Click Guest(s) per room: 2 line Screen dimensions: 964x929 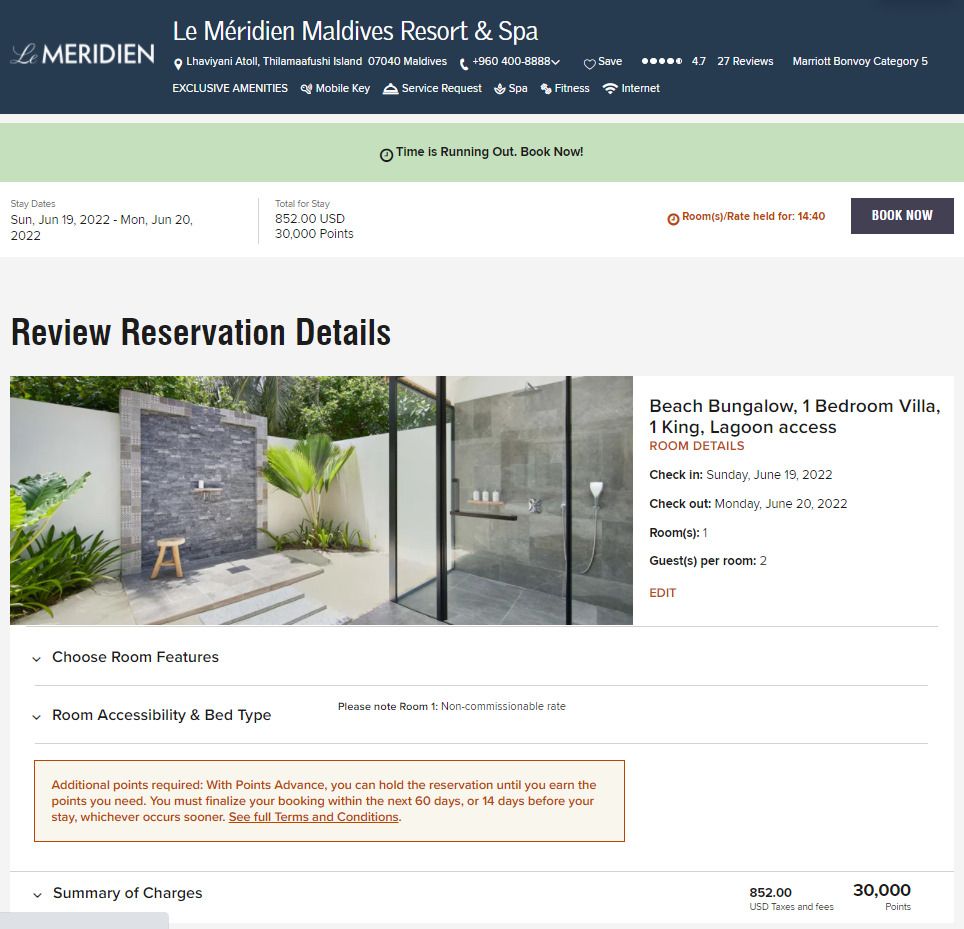pyautogui.click(x=708, y=561)
